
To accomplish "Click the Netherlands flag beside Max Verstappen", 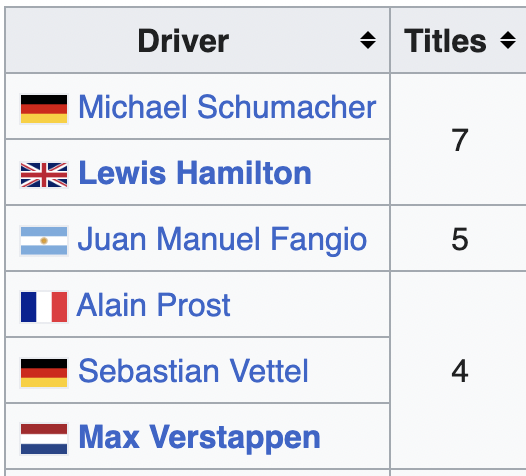I will click(44, 439).
